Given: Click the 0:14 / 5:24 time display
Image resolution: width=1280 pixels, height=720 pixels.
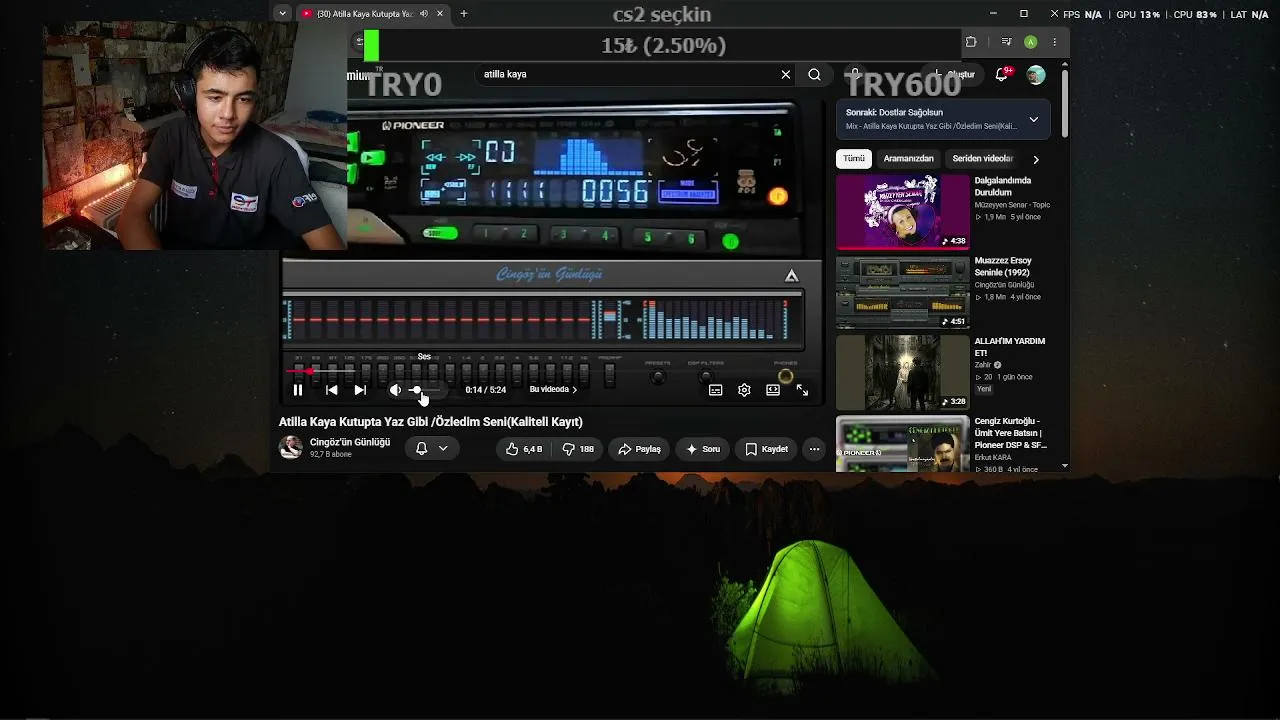Looking at the screenshot, I should [486, 390].
